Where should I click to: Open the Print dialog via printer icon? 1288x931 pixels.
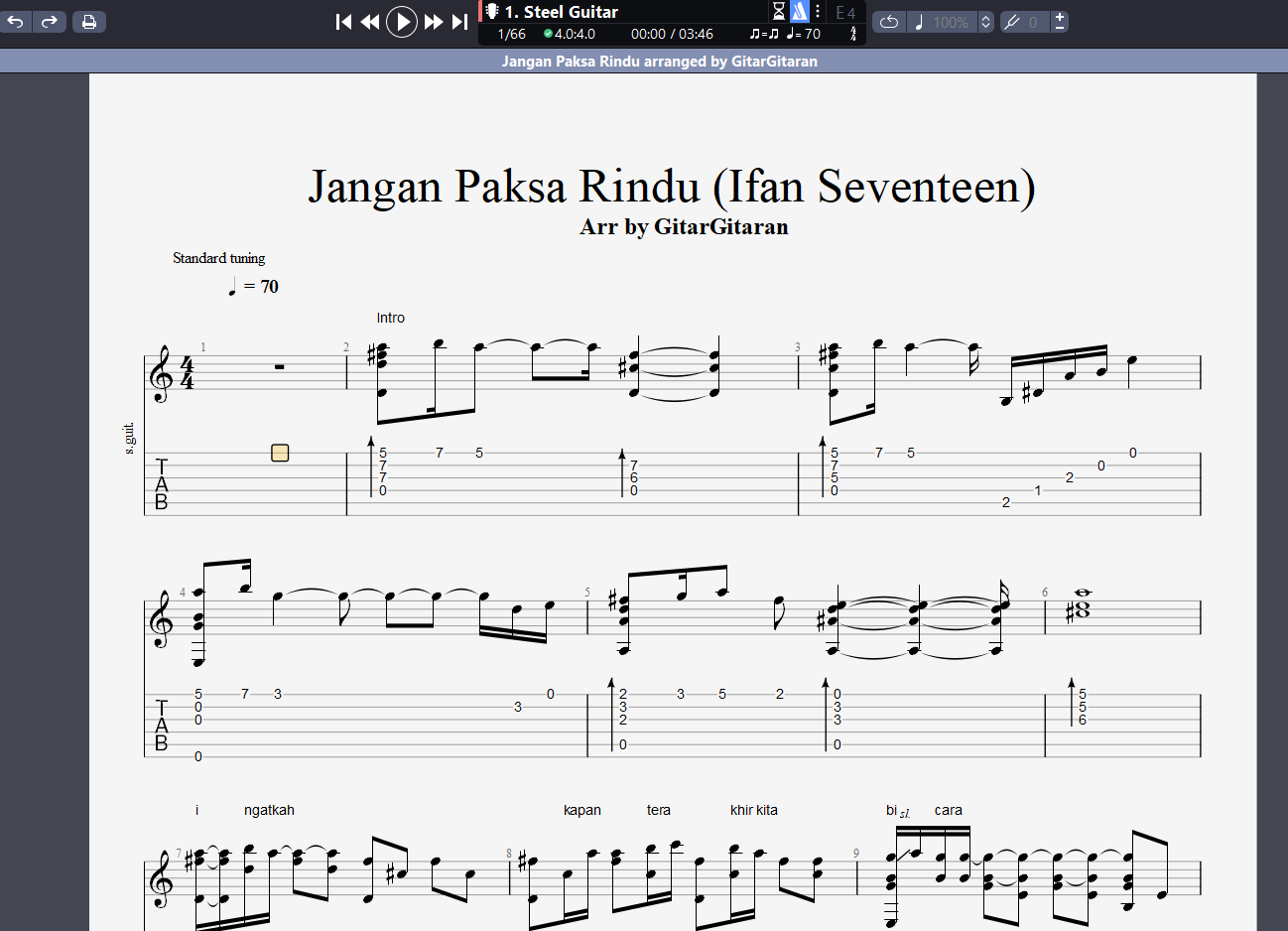click(x=89, y=21)
